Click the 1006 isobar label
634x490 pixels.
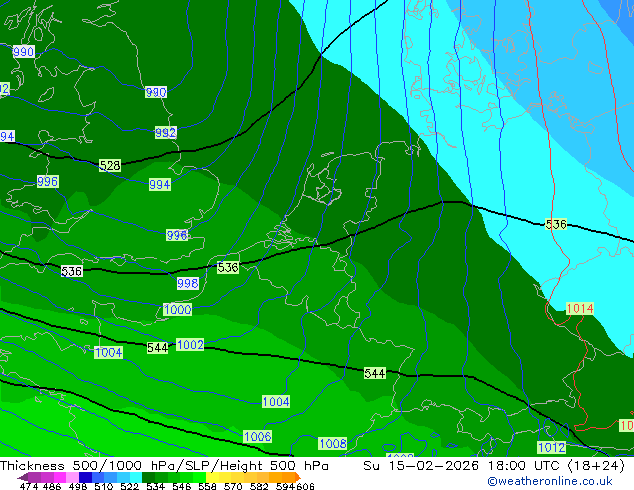(x=258, y=436)
